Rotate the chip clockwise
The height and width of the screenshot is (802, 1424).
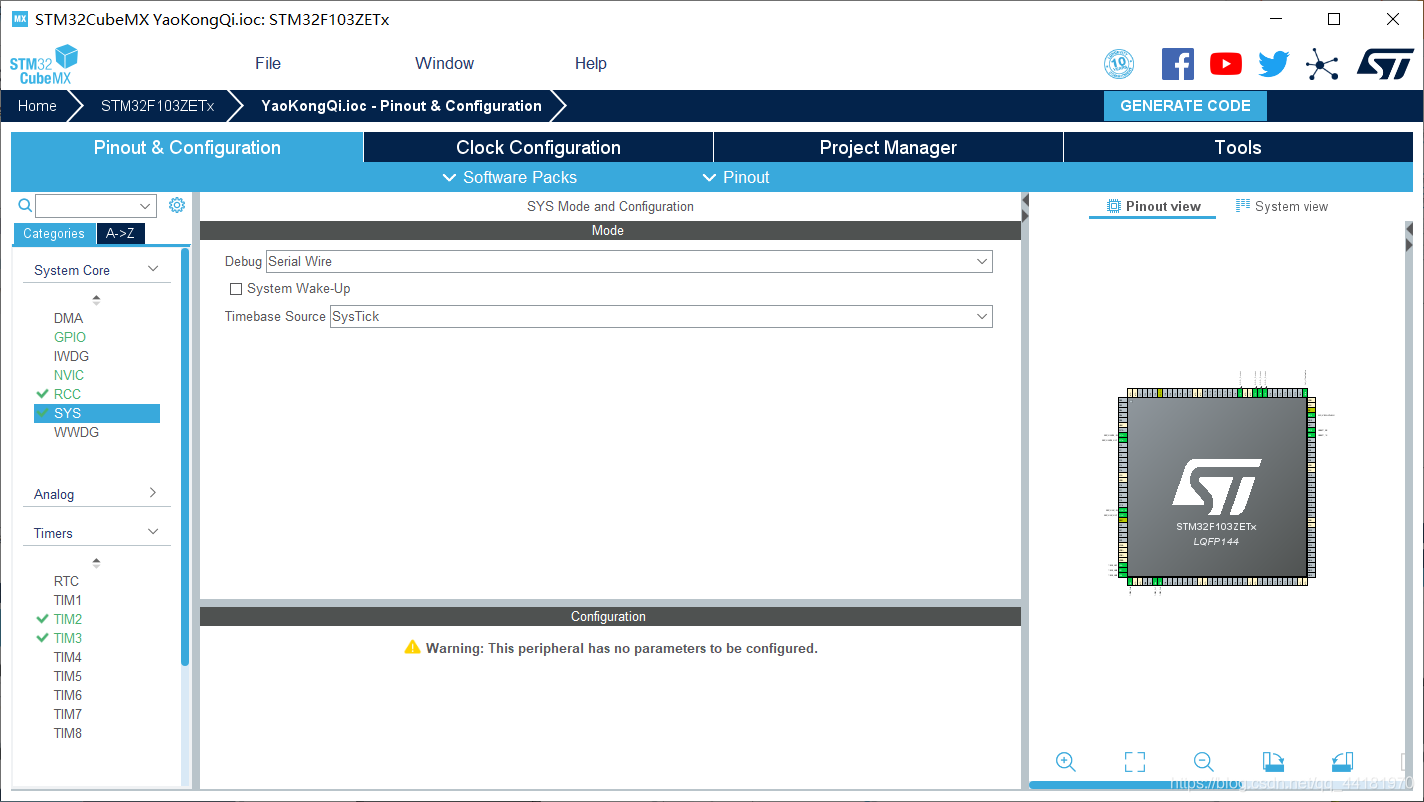(x=1273, y=762)
